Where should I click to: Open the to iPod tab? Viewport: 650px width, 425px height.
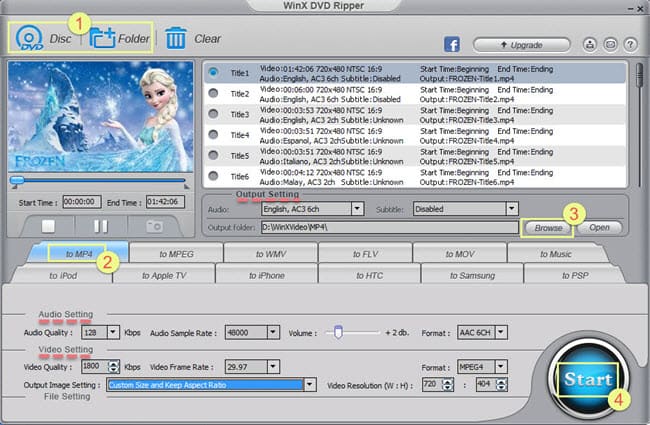[x=63, y=275]
